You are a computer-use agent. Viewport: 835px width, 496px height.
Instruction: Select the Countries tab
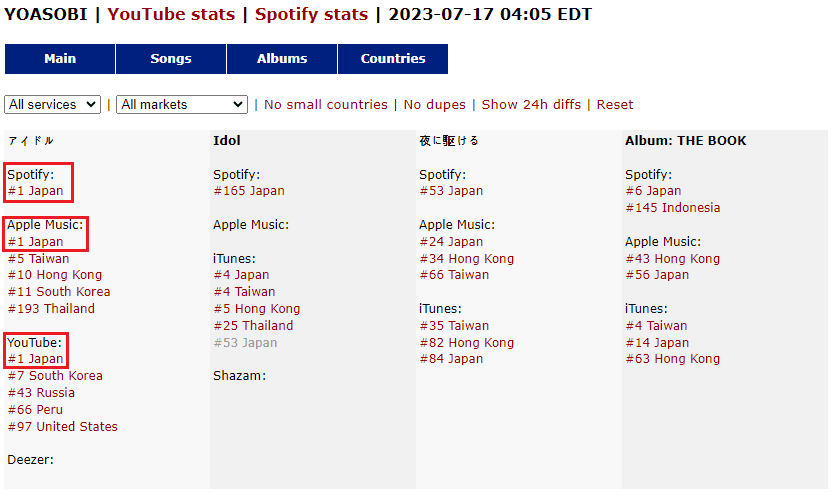click(393, 59)
